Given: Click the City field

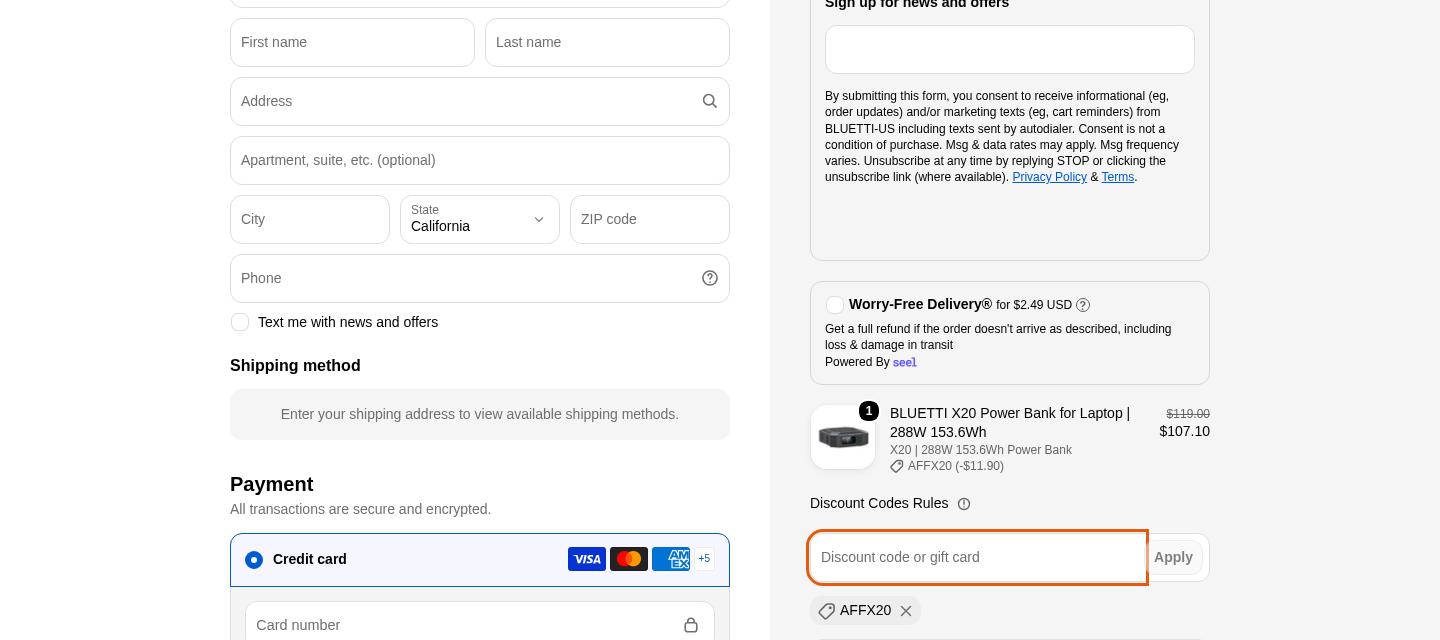Looking at the screenshot, I should (310, 219).
